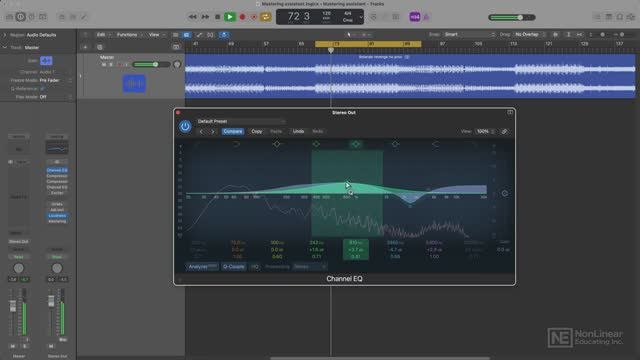
Task: Open the Freeze Mode Pre Fader dropdown
Action: 55,80
